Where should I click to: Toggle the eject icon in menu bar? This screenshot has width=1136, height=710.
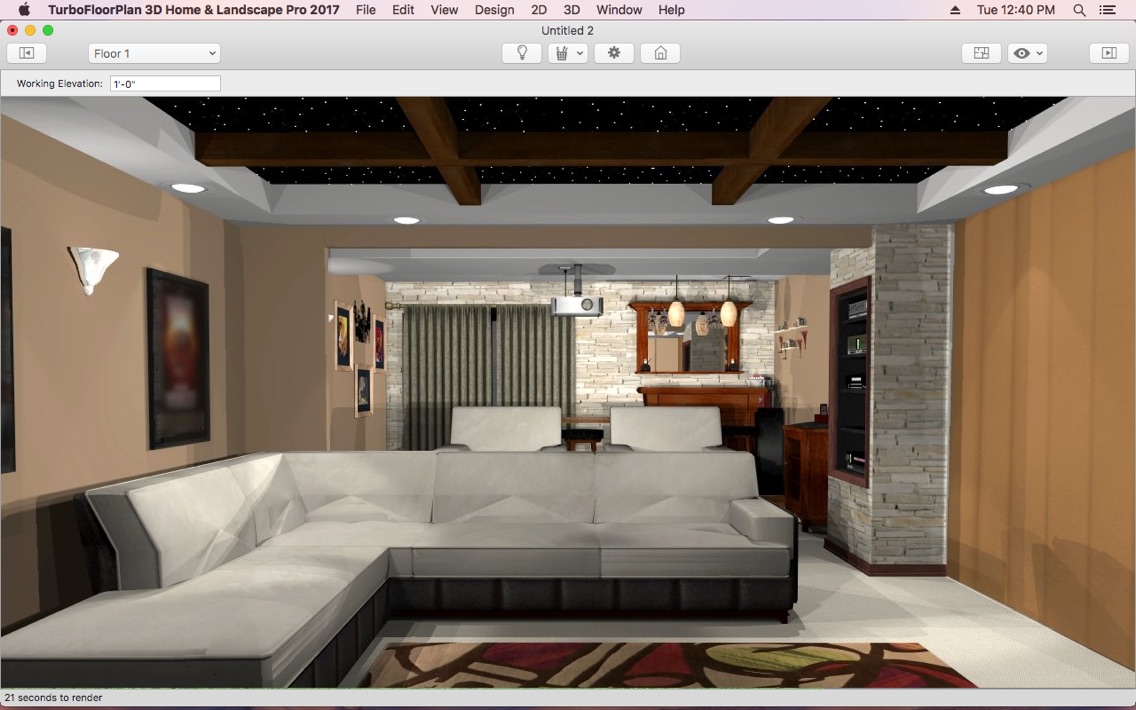(x=953, y=10)
